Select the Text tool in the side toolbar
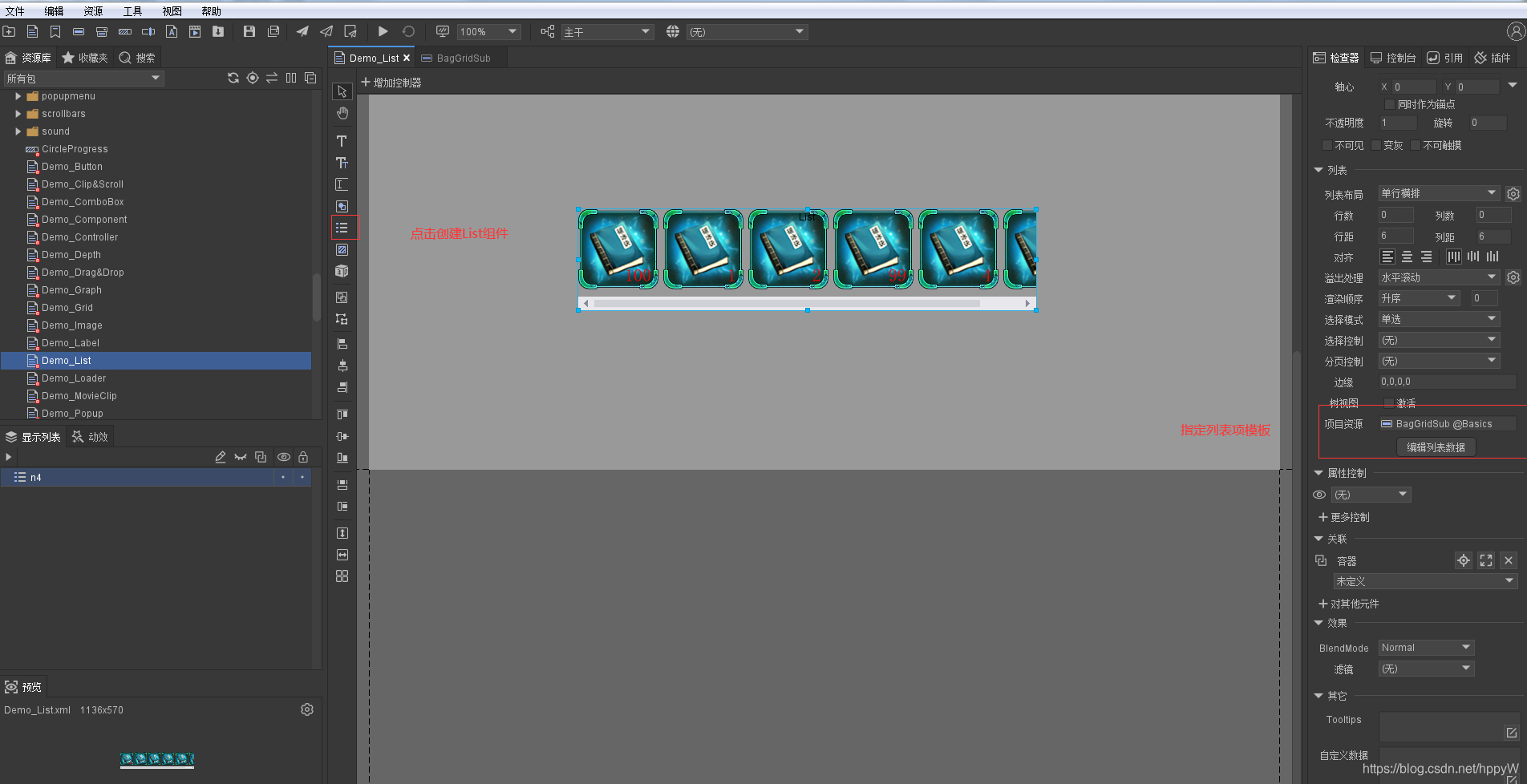 click(x=342, y=141)
